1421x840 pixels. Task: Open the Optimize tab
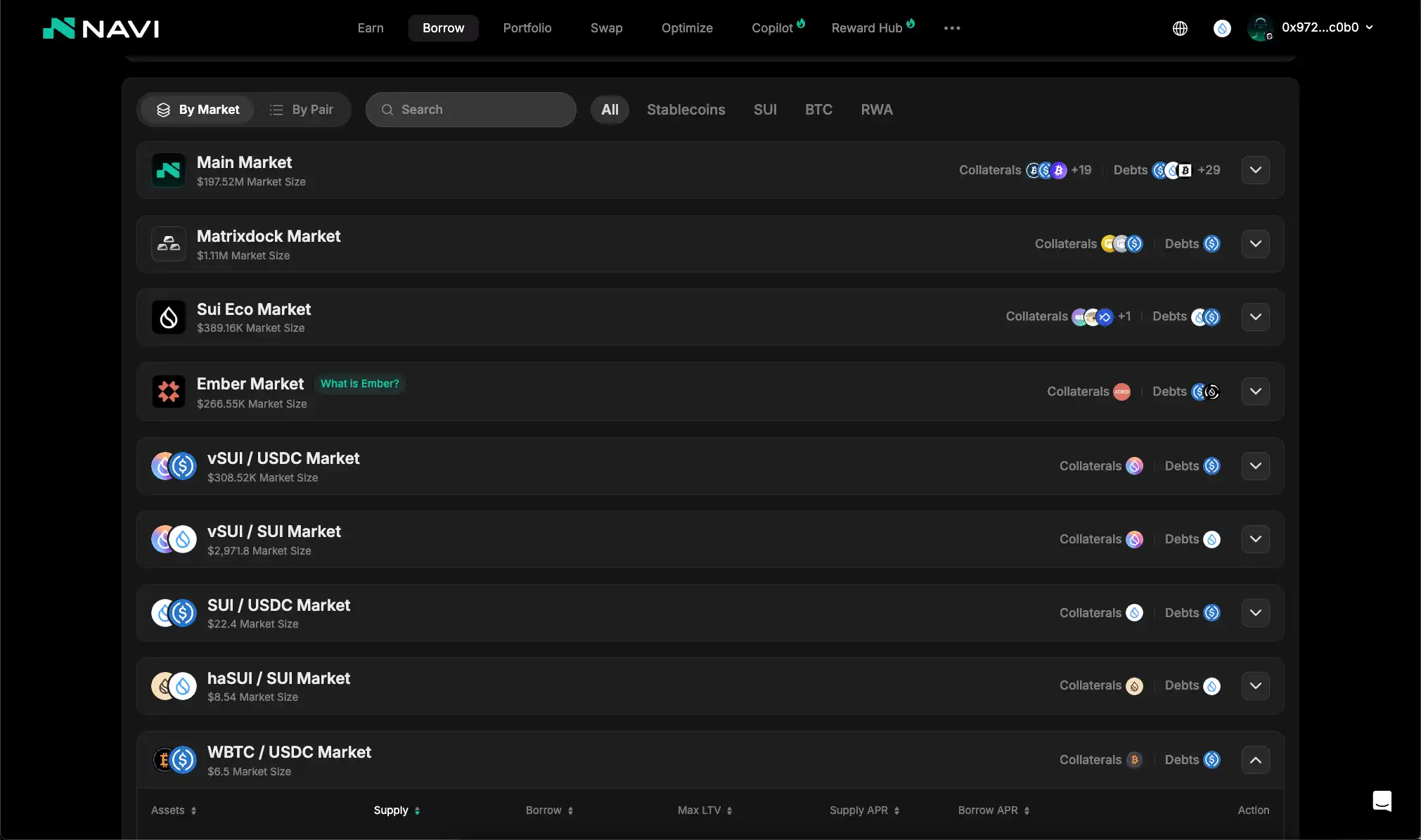pos(687,28)
